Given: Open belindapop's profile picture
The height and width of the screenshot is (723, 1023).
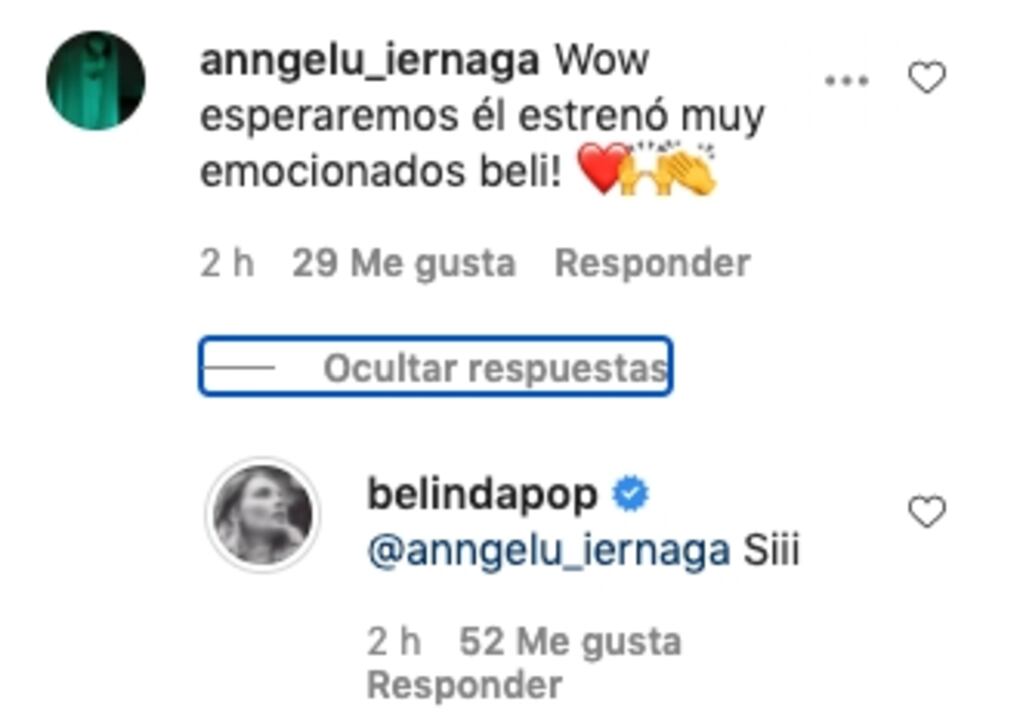Looking at the screenshot, I should click(263, 515).
